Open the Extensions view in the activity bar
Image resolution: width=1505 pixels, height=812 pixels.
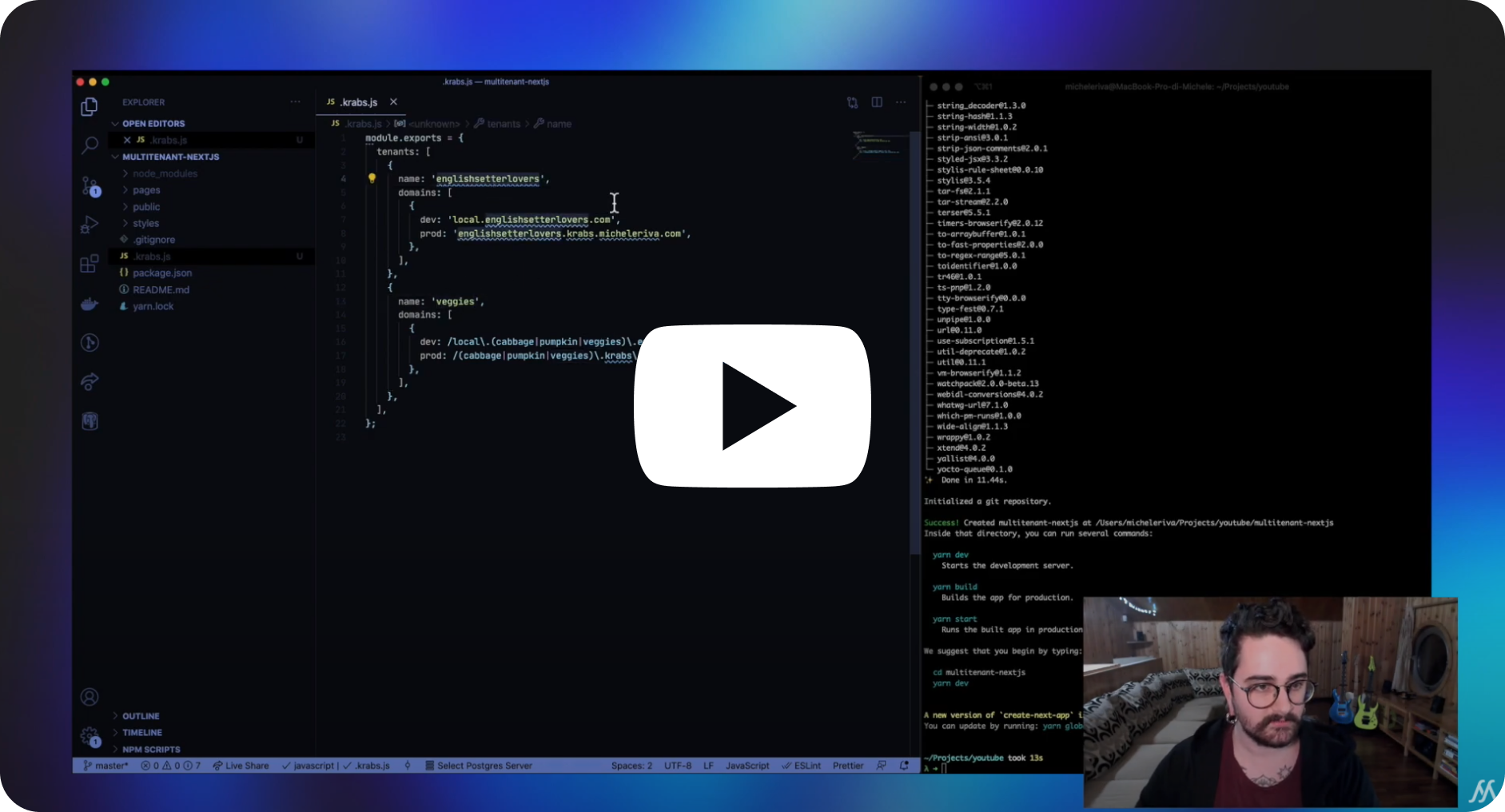(x=90, y=264)
